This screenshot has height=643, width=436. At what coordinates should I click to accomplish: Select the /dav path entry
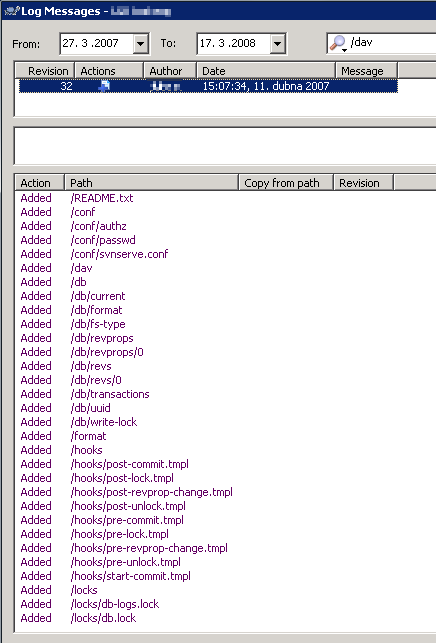coord(81,268)
